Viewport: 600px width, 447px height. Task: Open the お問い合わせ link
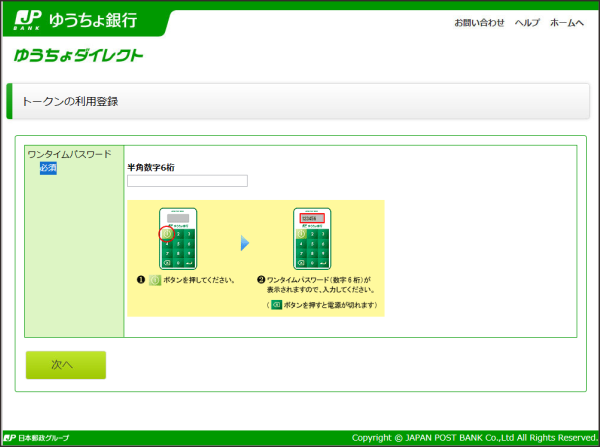[479, 23]
